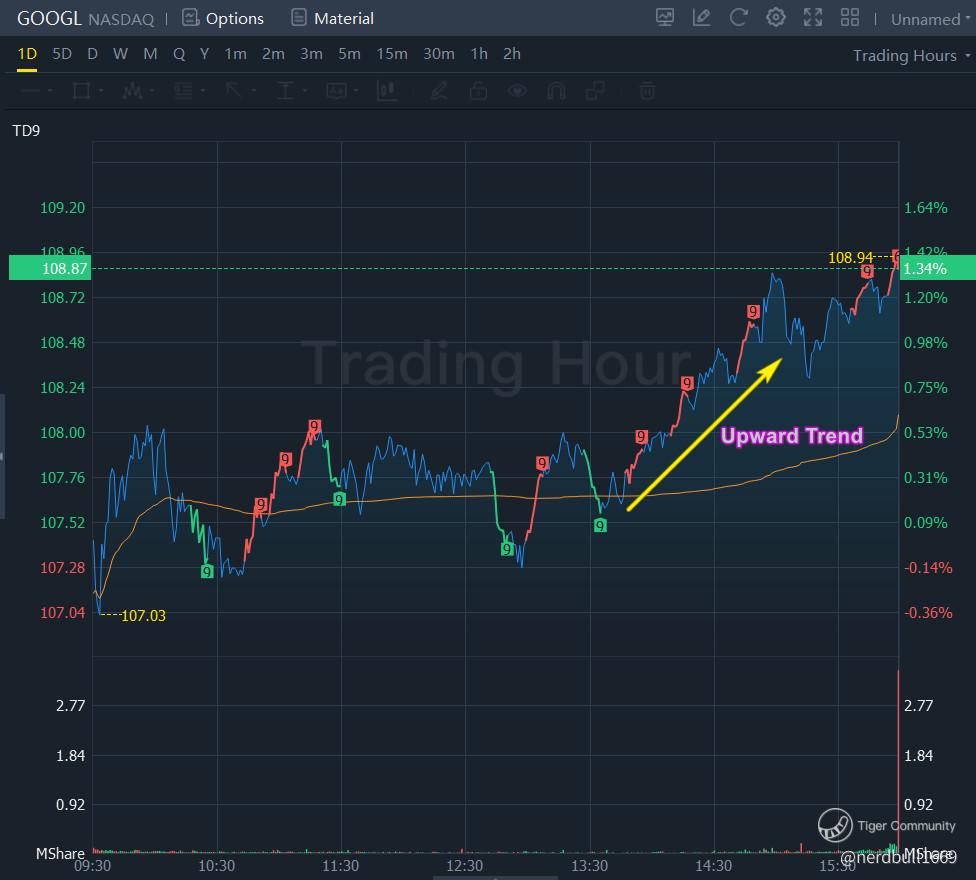Click the 12:30 time axis label
976x880 pixels.
coord(464,866)
